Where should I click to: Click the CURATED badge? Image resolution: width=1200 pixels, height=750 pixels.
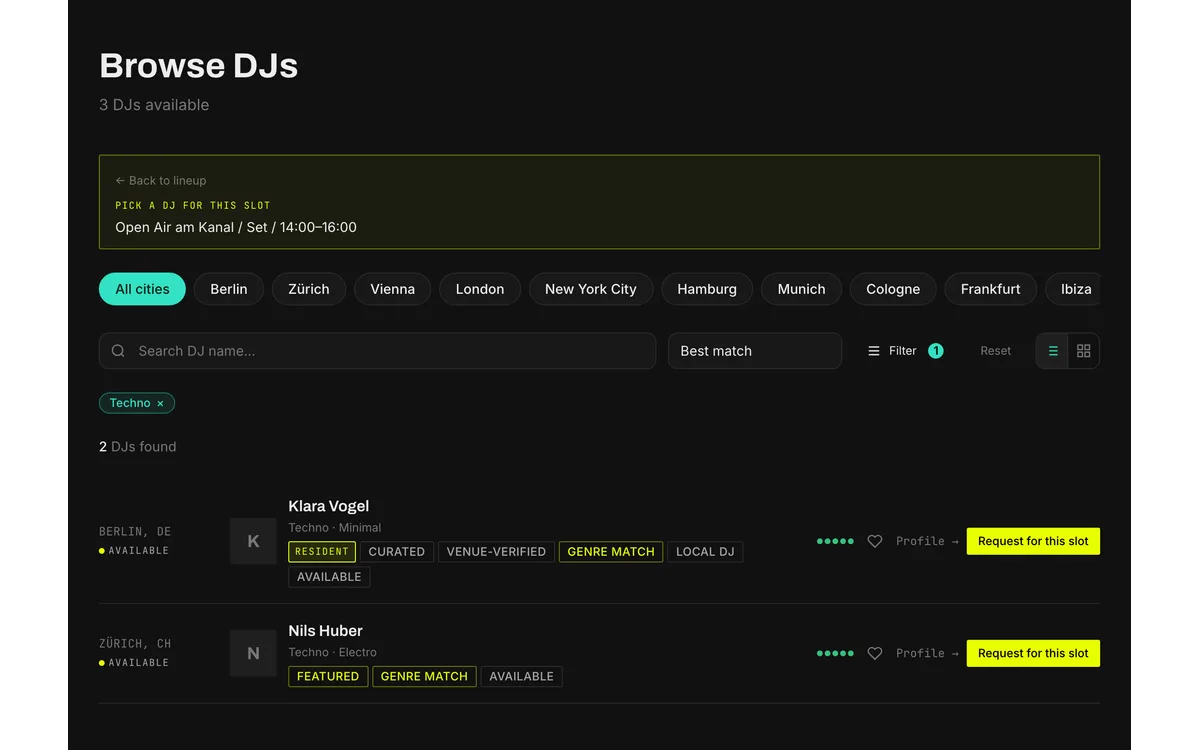click(397, 552)
